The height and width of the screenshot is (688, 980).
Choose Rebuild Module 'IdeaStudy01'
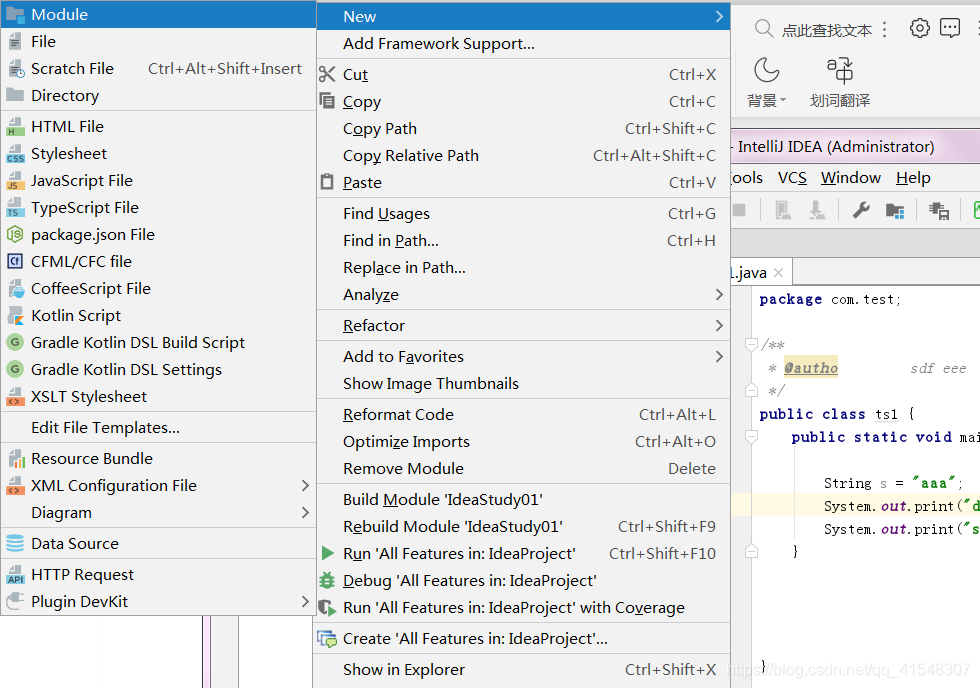523,527
